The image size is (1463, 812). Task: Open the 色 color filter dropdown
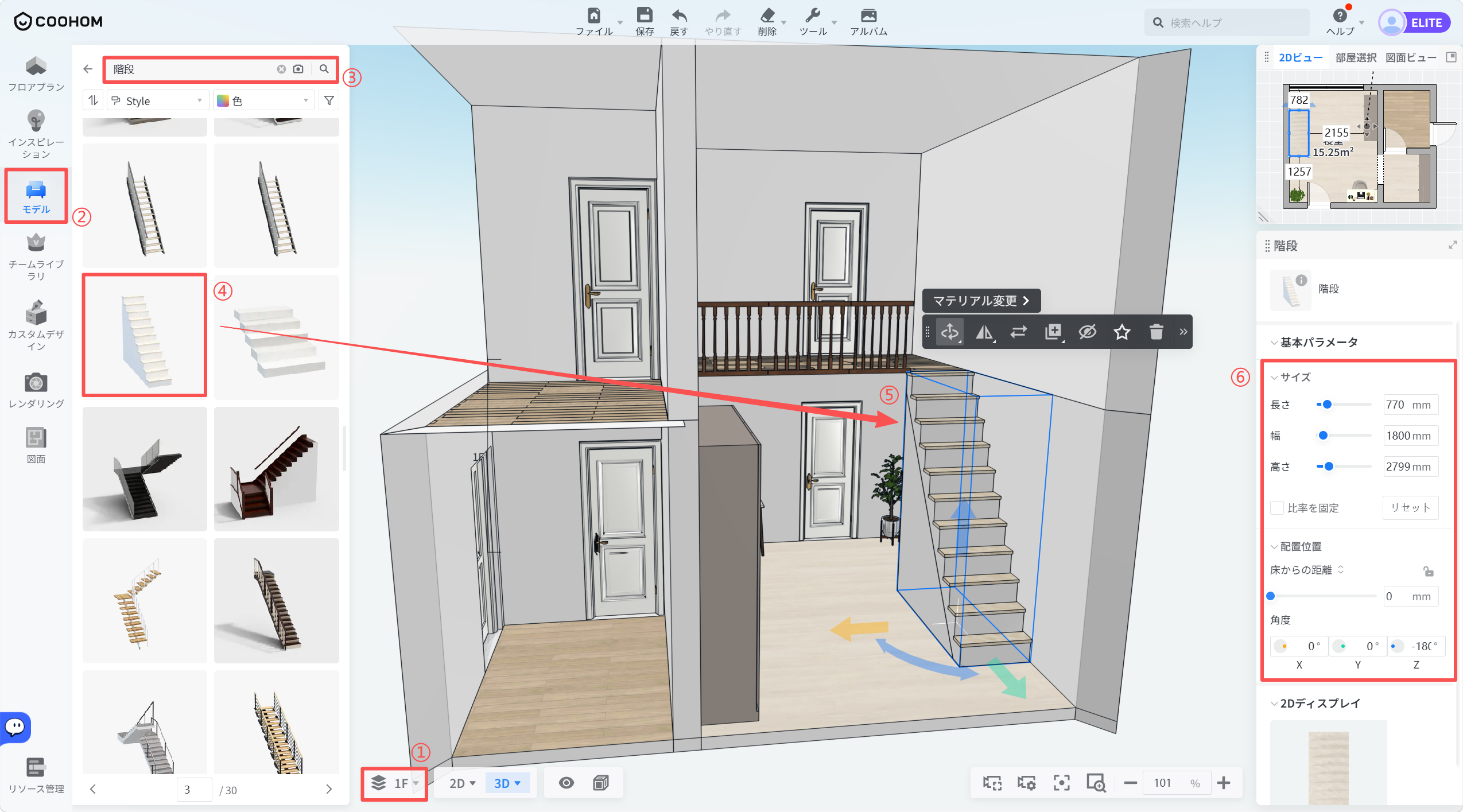pyautogui.click(x=264, y=100)
